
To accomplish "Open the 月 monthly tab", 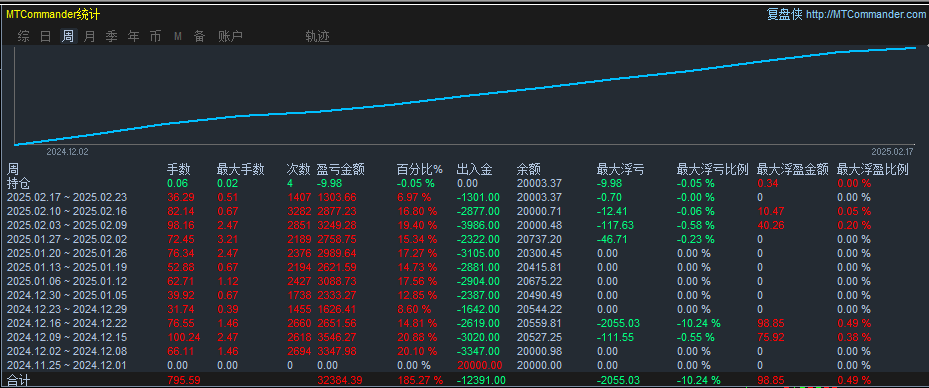I will click(89, 37).
